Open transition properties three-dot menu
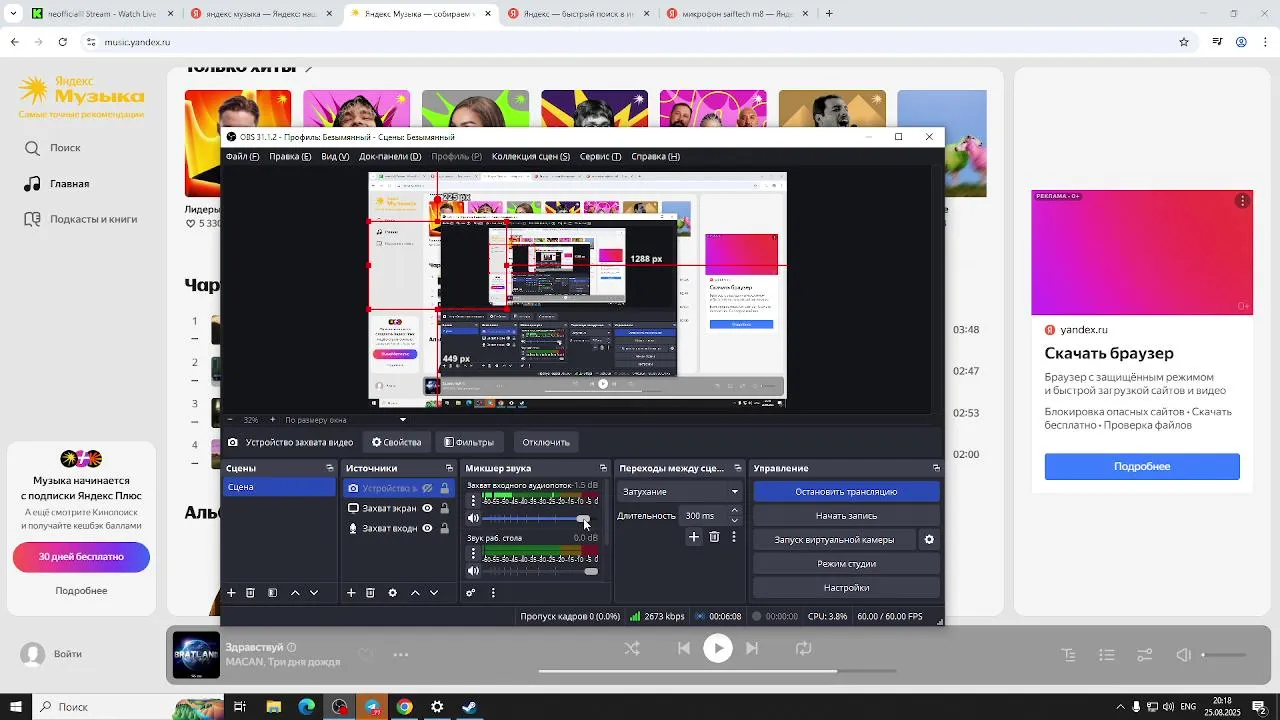Viewport: 1280px width, 720px height. pyautogui.click(x=734, y=537)
